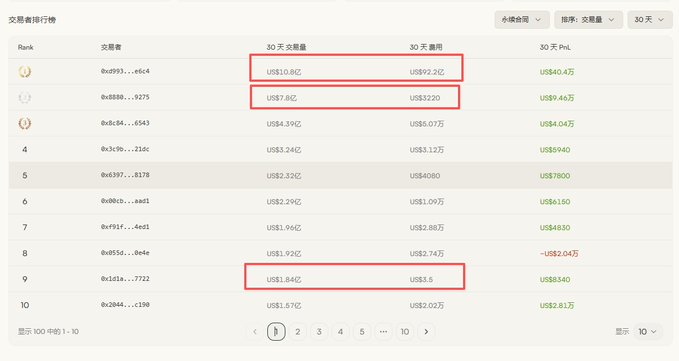Image resolution: width=679 pixels, height=361 pixels.
Task: Click the US$7.8亿 volume cell
Action: click(x=281, y=98)
